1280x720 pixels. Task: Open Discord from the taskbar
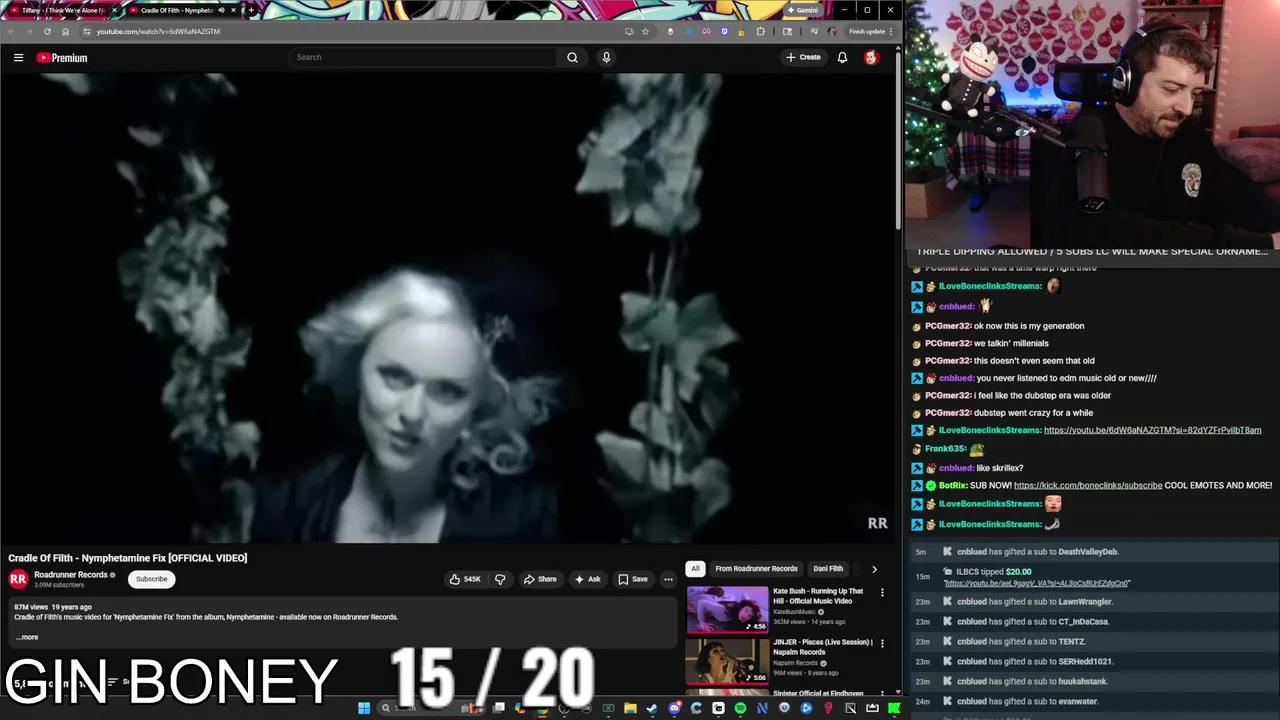pos(675,708)
